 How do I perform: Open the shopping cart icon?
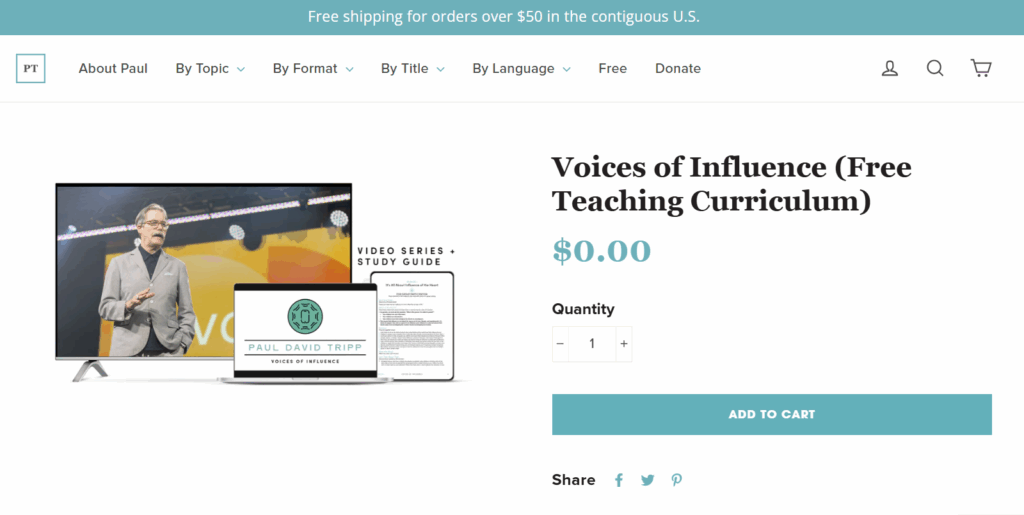[981, 68]
